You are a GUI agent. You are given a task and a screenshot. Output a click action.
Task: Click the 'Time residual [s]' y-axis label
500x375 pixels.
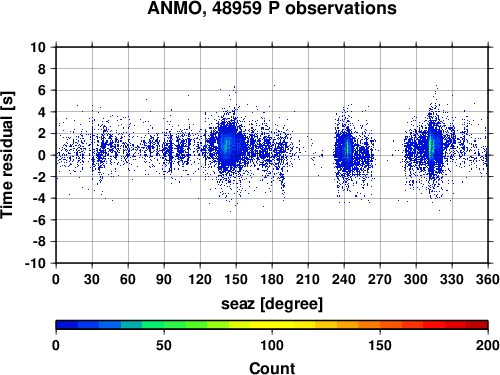[8, 155]
